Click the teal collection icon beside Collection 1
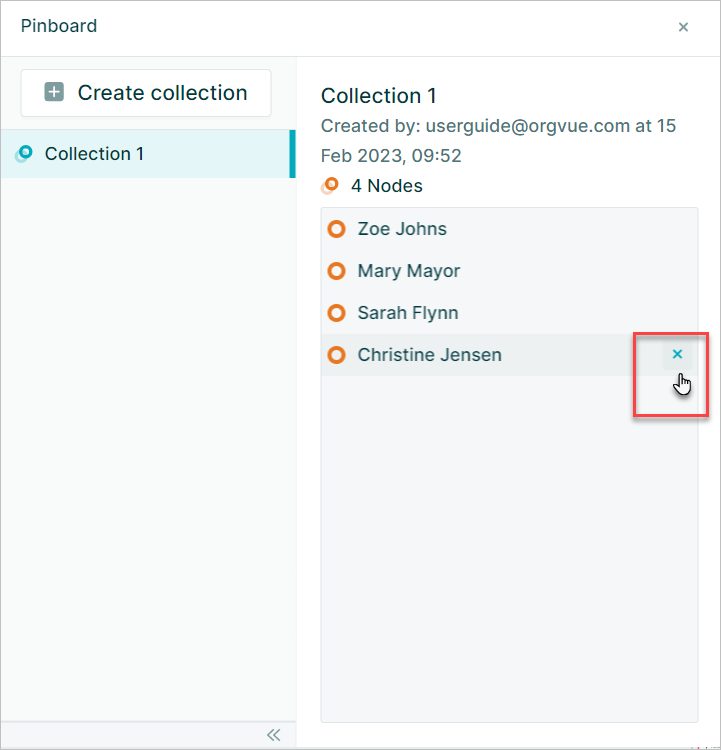 click(x=23, y=154)
